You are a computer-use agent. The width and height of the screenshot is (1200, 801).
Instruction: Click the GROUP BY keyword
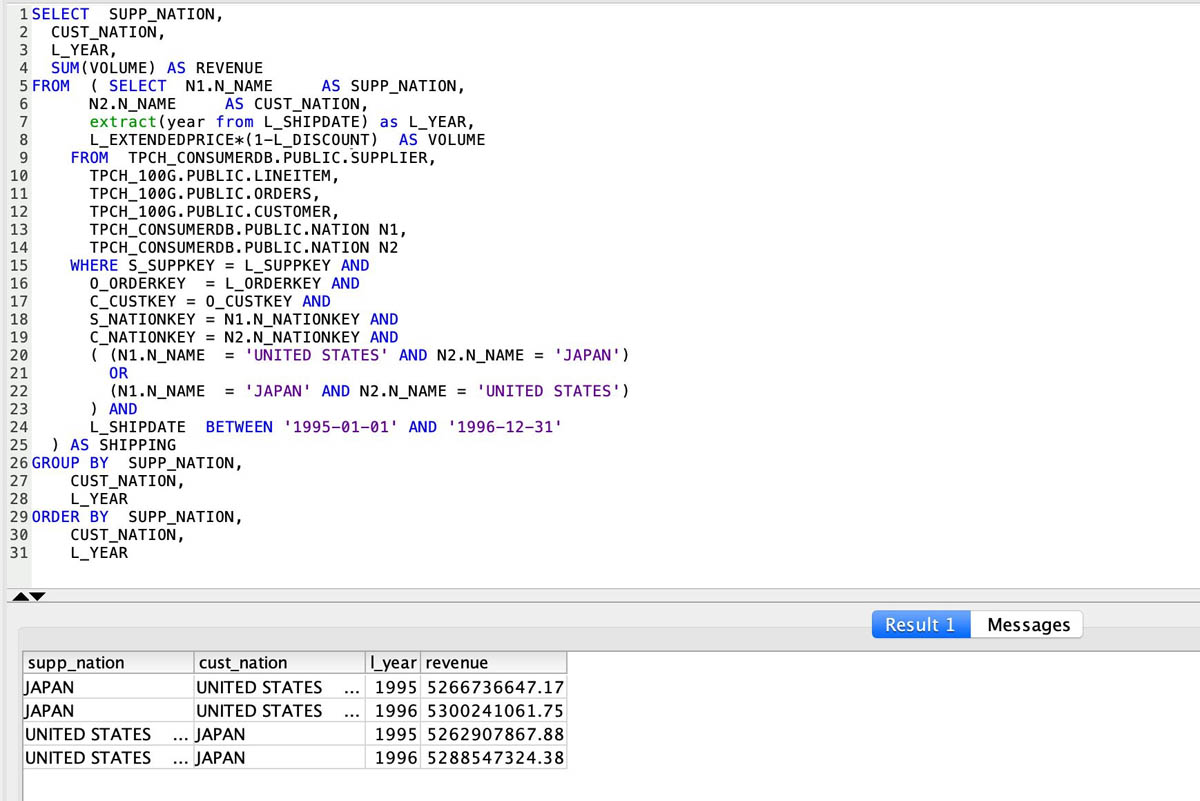pyautogui.click(x=70, y=464)
